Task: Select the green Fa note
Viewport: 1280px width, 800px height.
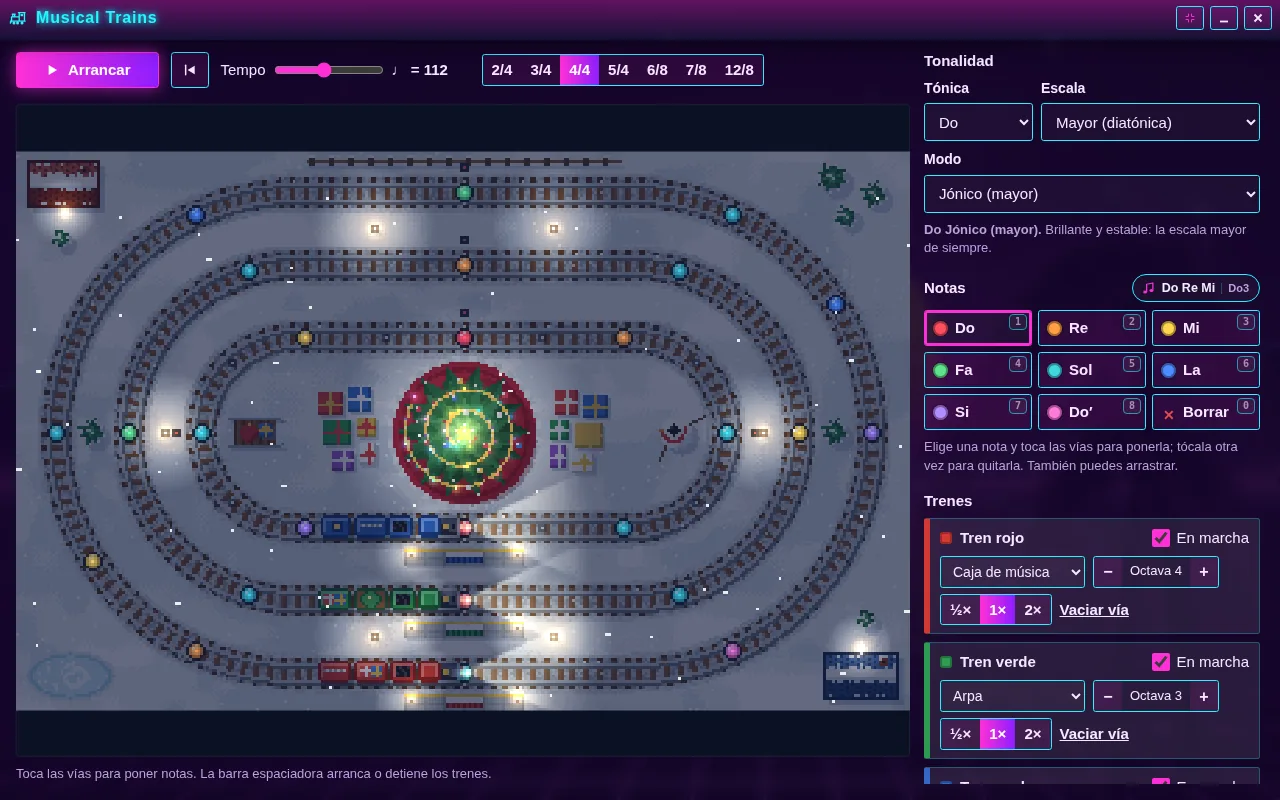Action: 977,370
